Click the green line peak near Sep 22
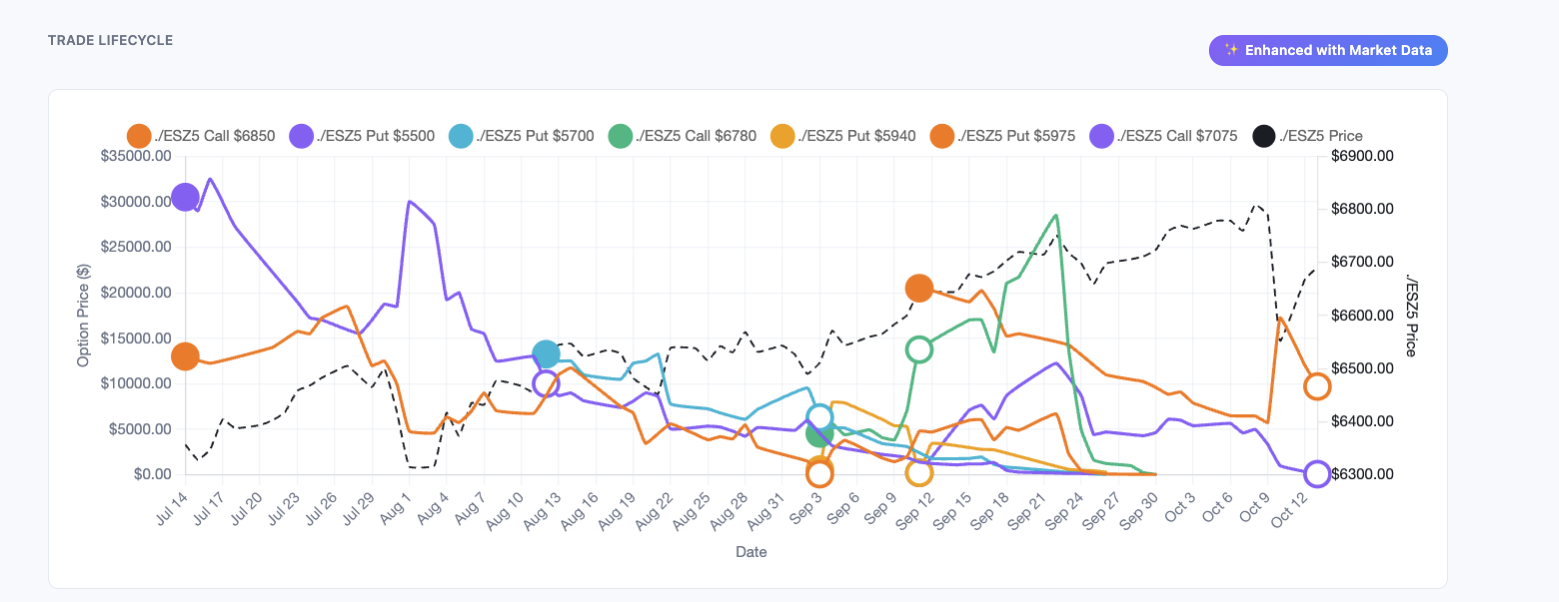 point(1056,215)
